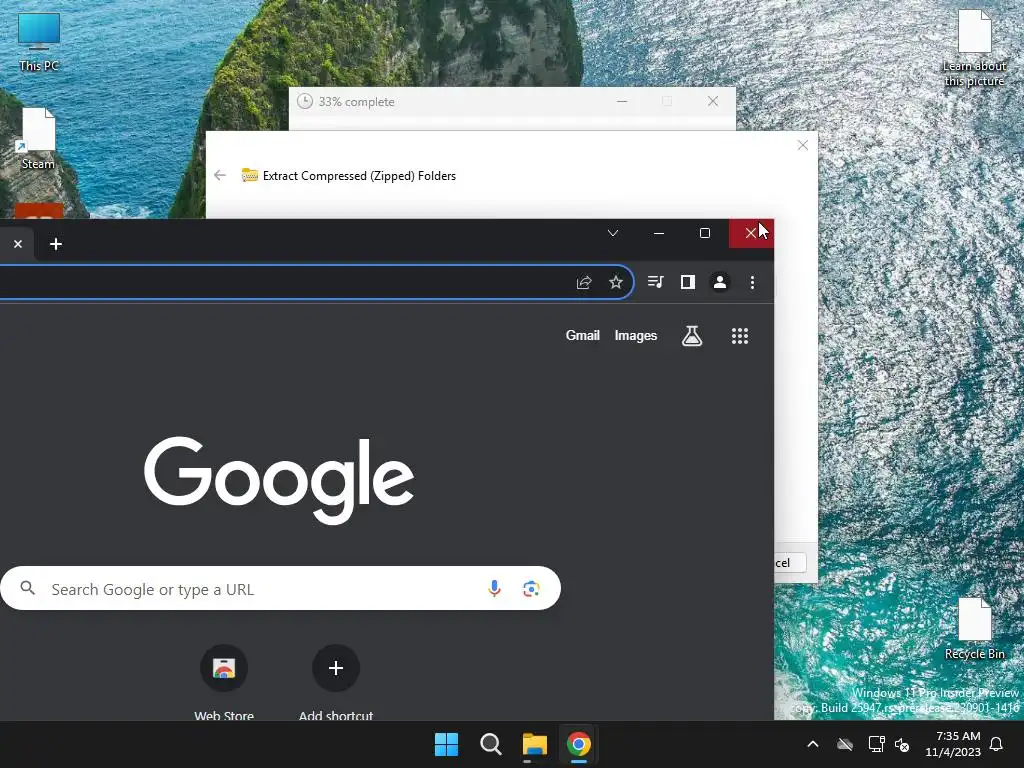This screenshot has height=768, width=1024.
Task: Select the Steam desktop shortcut
Action: pyautogui.click(x=39, y=139)
